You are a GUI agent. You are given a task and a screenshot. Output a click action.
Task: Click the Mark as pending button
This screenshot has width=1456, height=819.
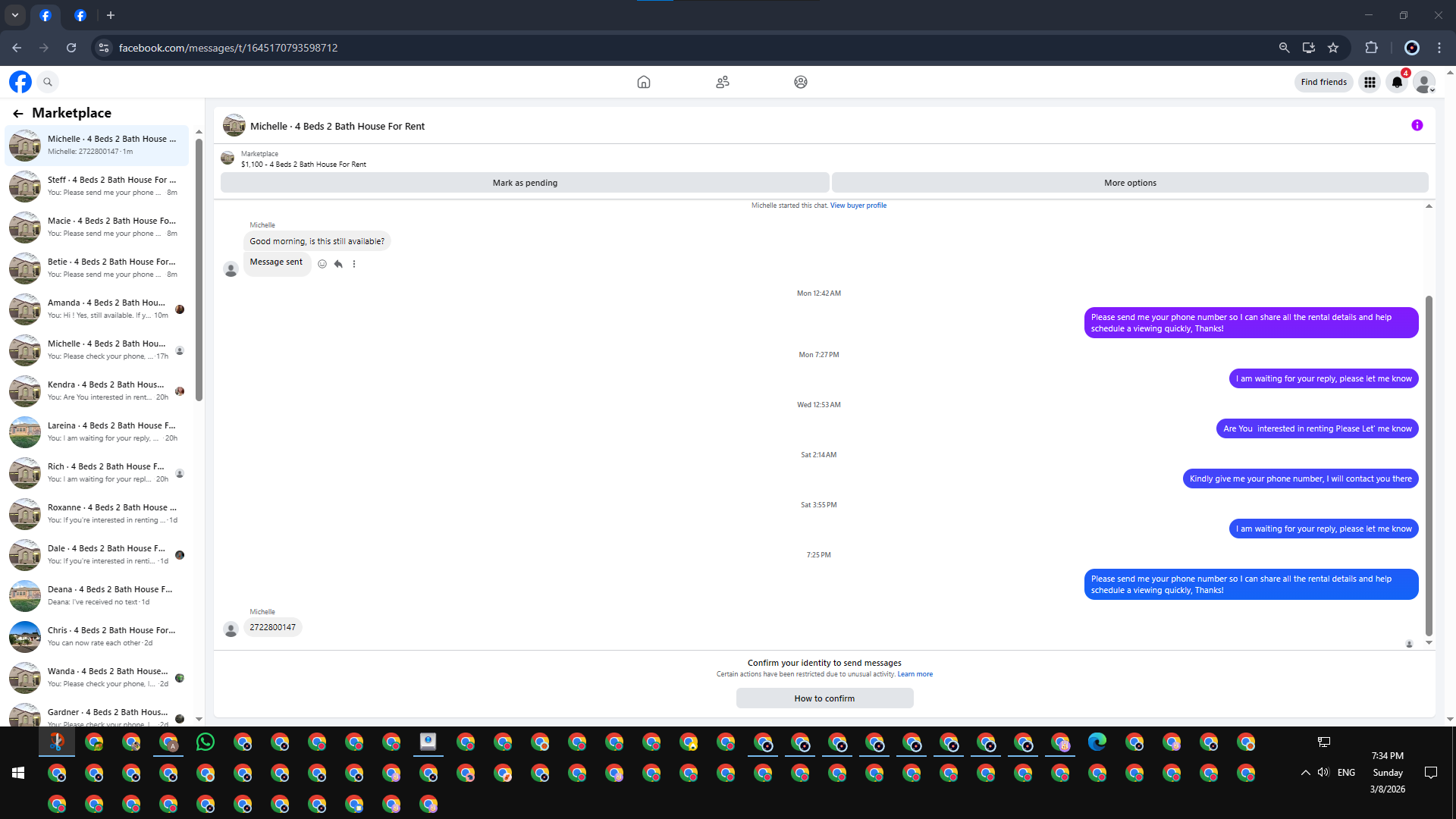point(524,183)
